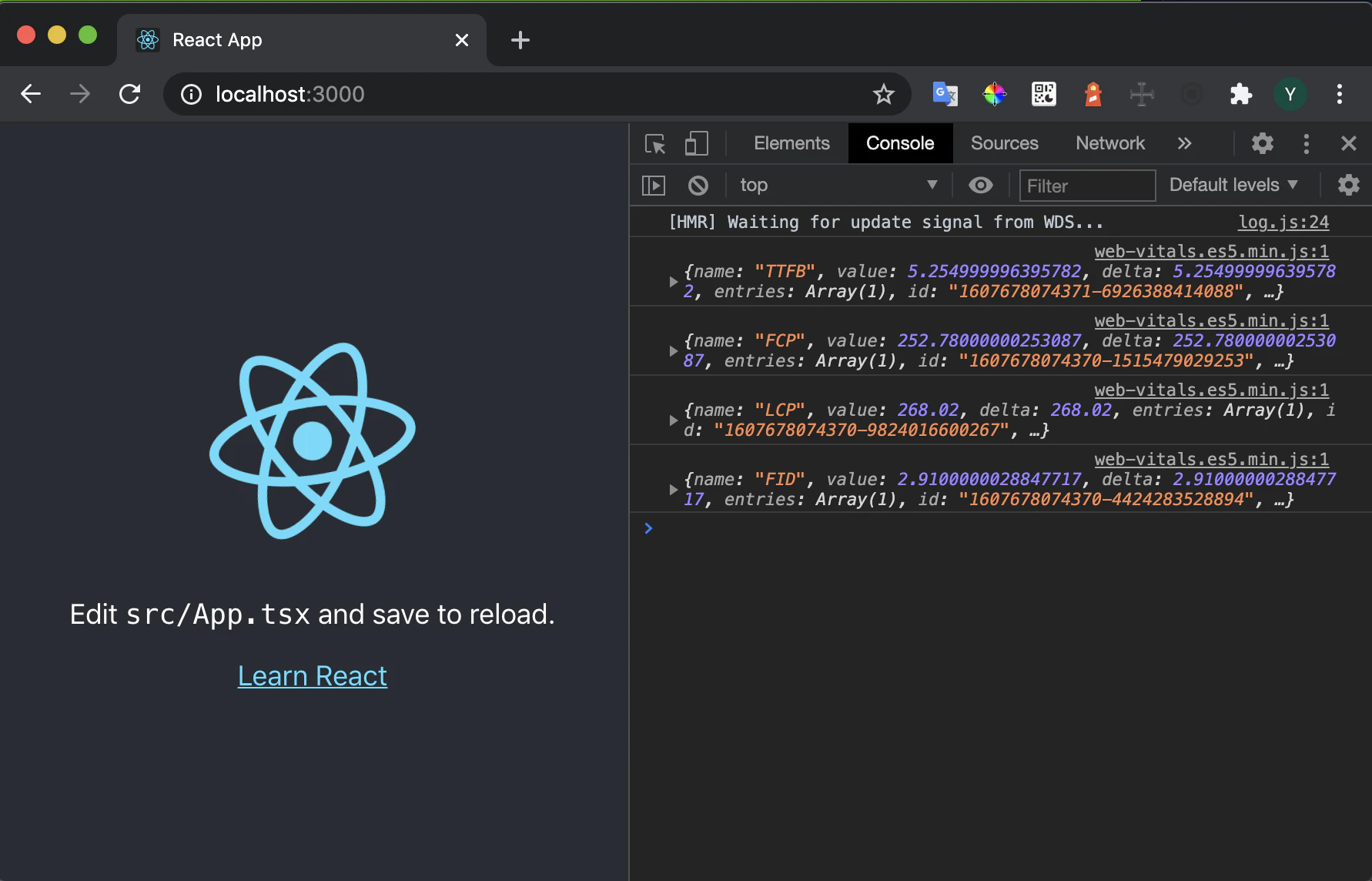Toggle the console sidebar panel
Viewport: 1372px width, 881px height.
(x=654, y=186)
